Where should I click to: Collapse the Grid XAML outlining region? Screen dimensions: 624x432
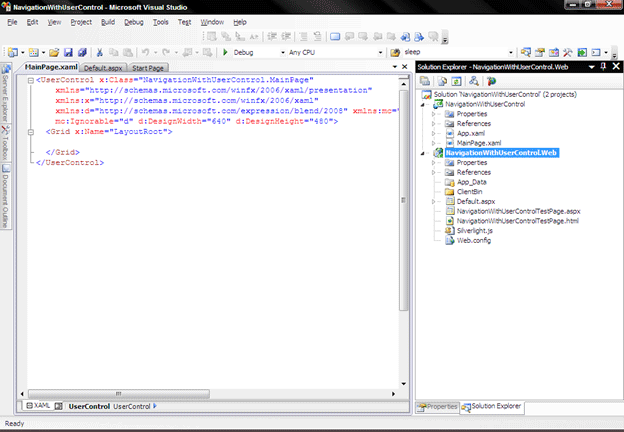point(31,132)
